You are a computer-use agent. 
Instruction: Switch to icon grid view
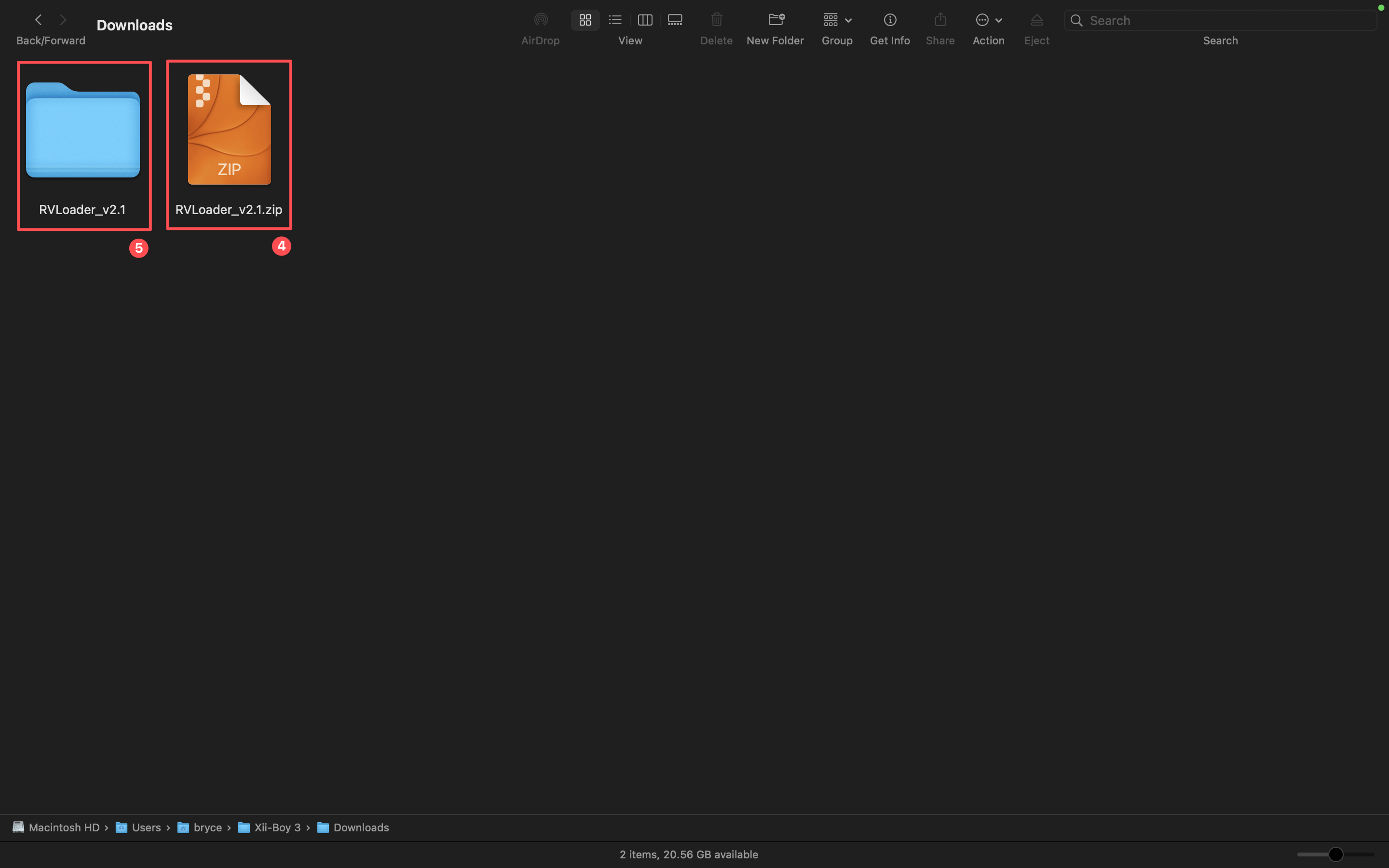tap(585, 20)
